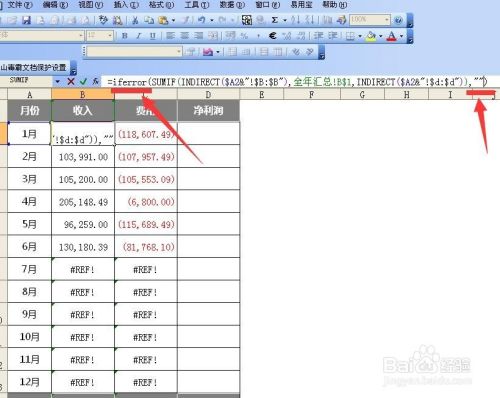Click the Name Box showing SUMIF

26,81
